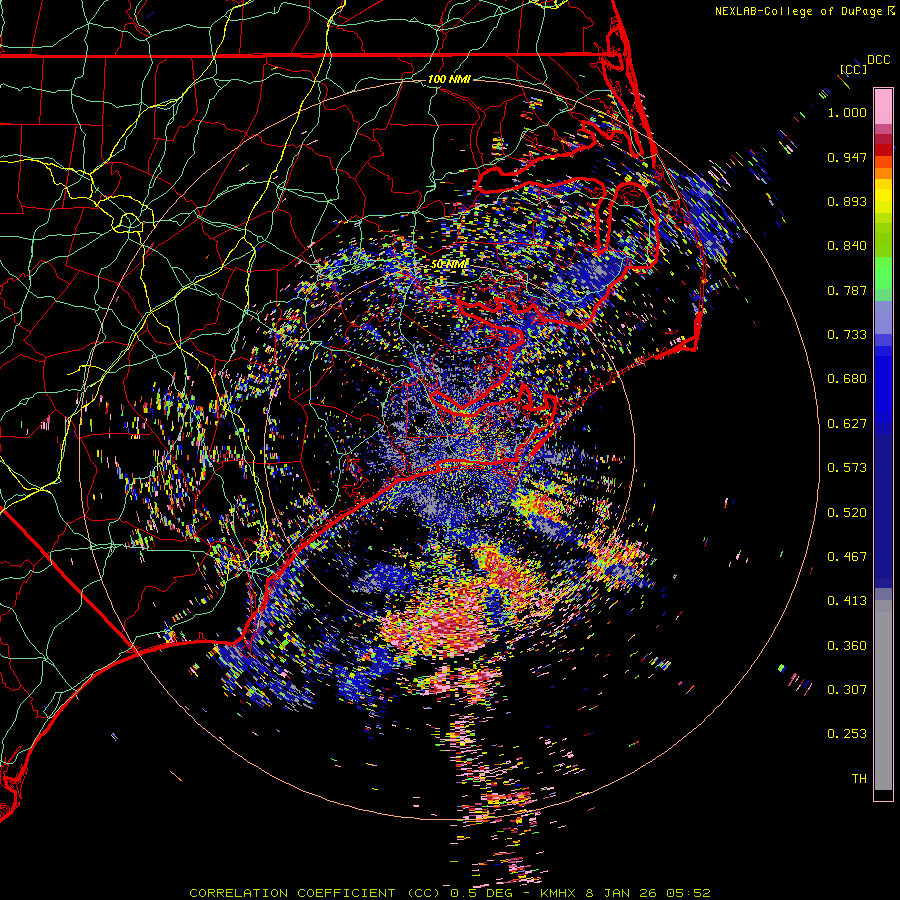Select the 0.573 legend value
This screenshot has height=900, width=900.
coord(847,468)
